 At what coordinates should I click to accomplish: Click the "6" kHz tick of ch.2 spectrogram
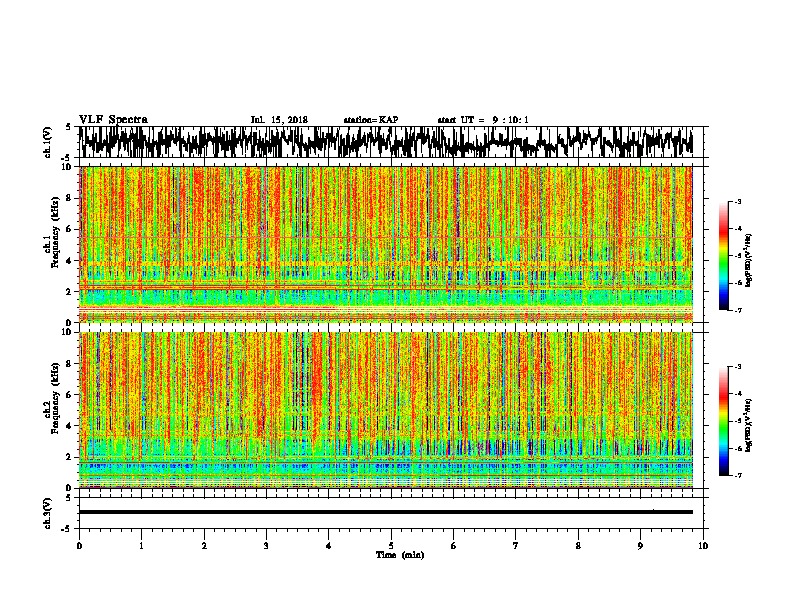coord(71,395)
